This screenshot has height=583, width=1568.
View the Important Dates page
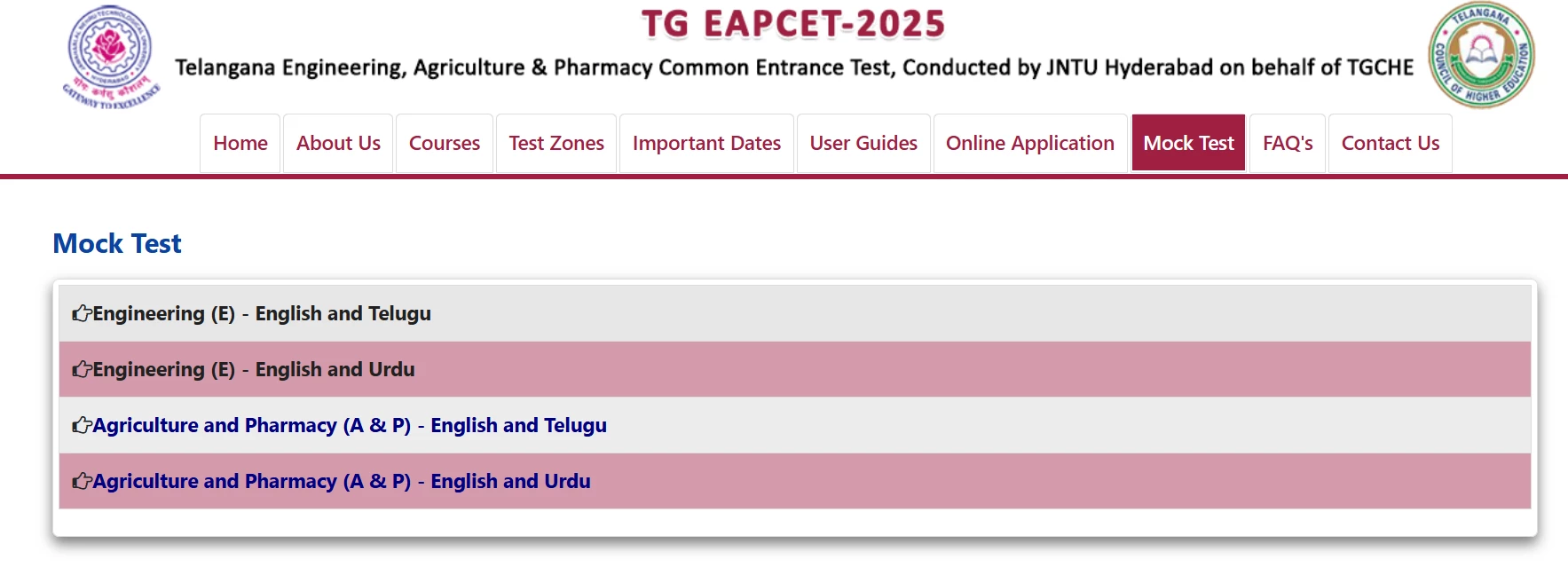[706, 143]
